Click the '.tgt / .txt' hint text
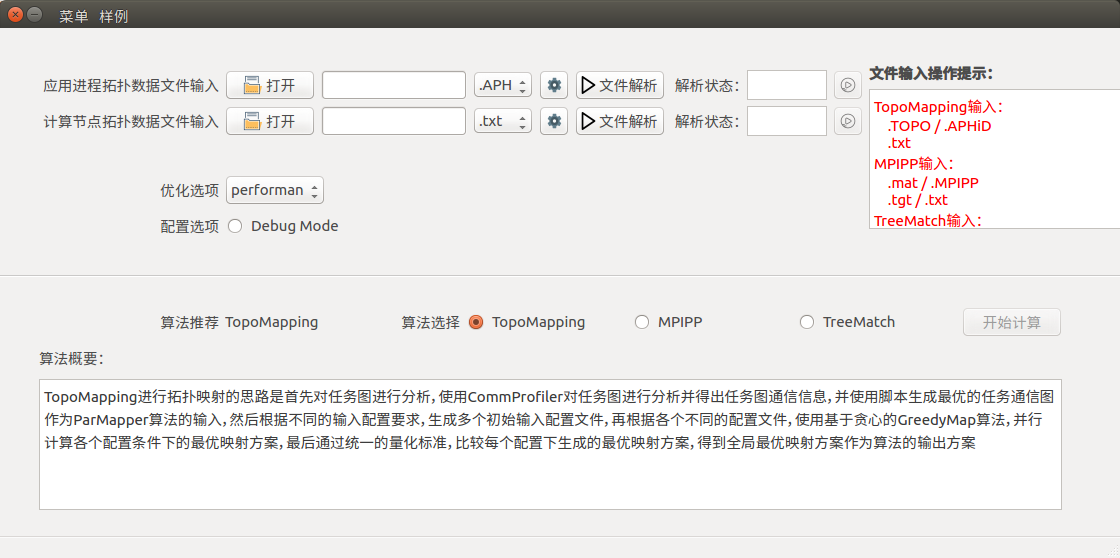The image size is (1120, 558). pyautogui.click(x=917, y=200)
